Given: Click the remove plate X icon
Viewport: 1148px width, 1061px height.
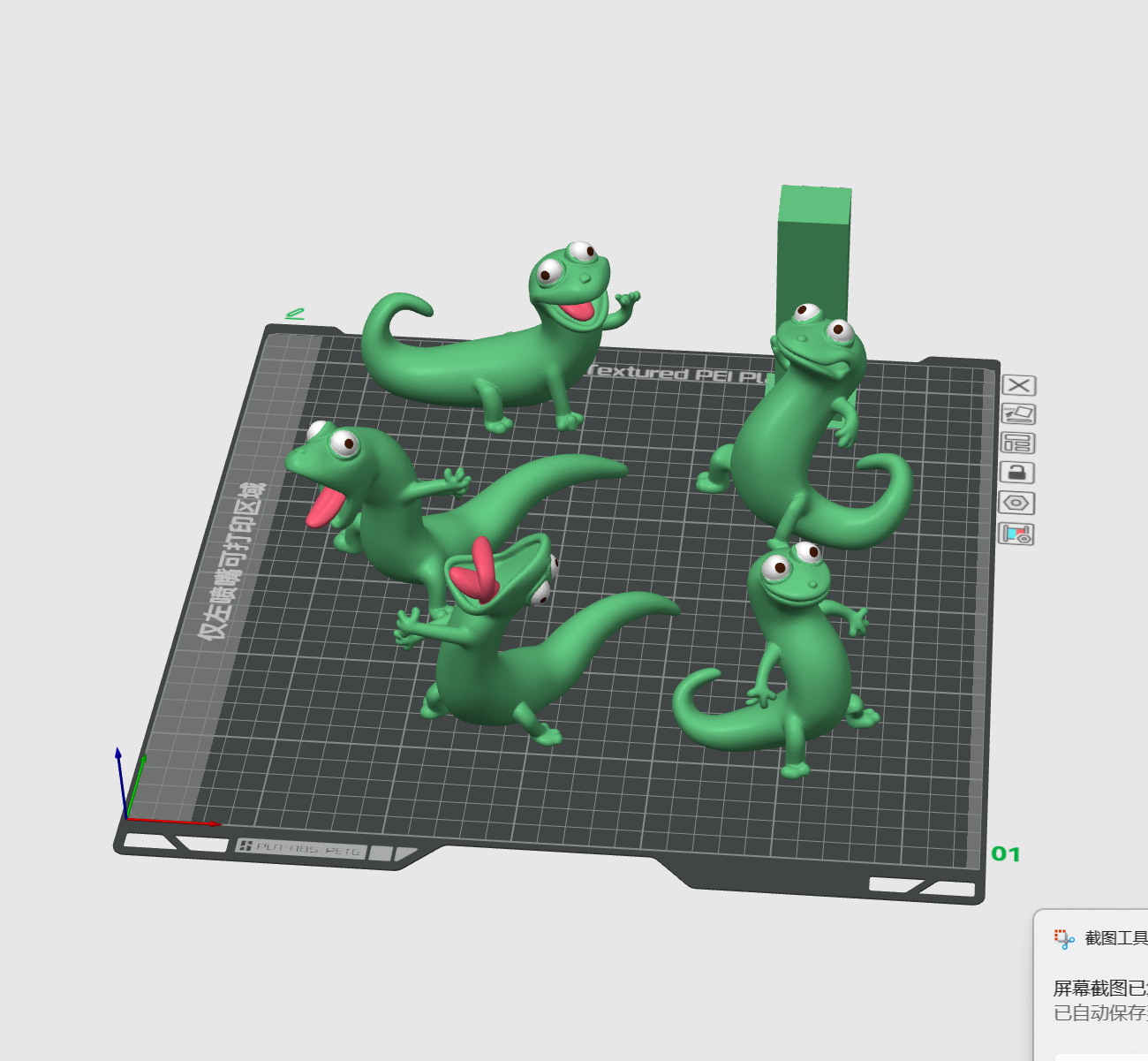Looking at the screenshot, I should [x=1019, y=385].
